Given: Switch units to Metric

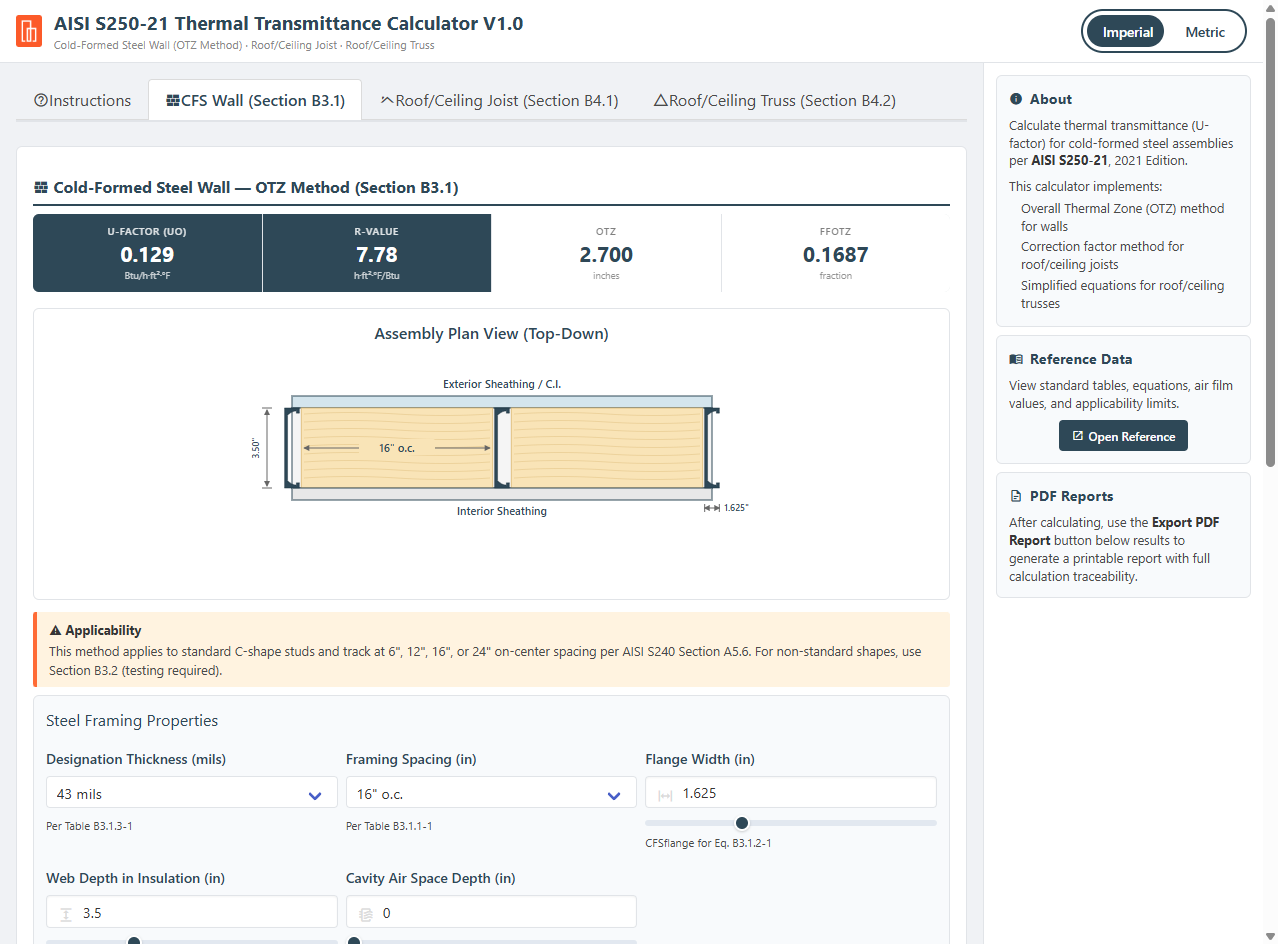Looking at the screenshot, I should pos(1204,32).
